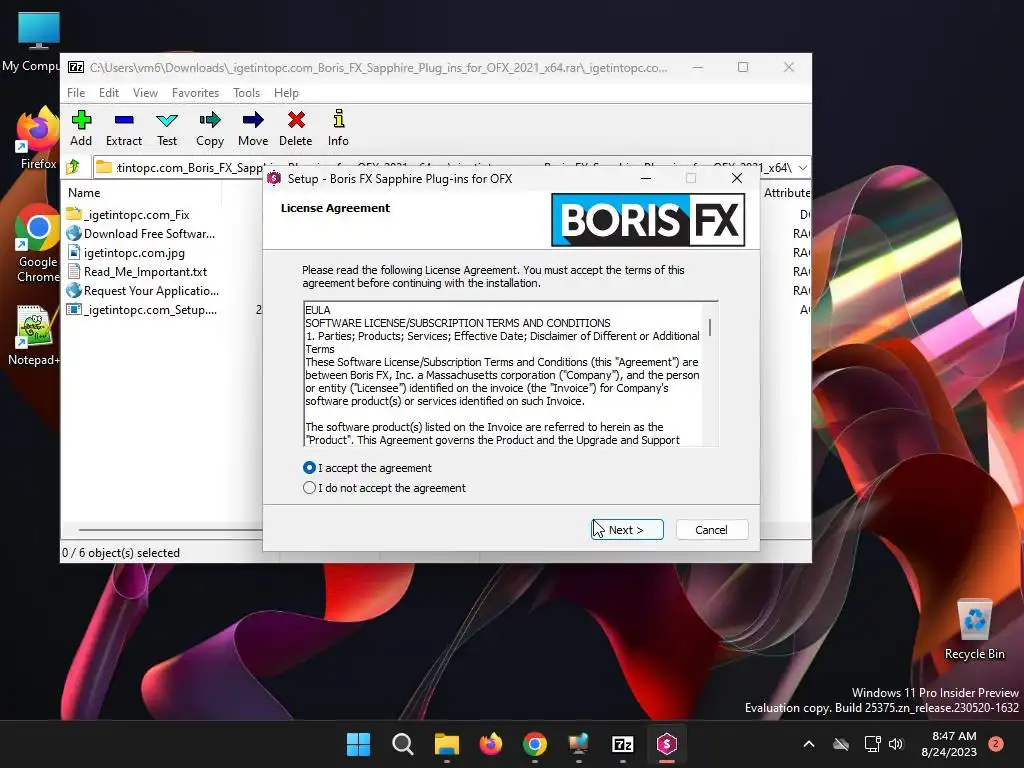The height and width of the screenshot is (768, 1024).
Task: Open the File menu in 7-Zip
Action: (x=76, y=93)
